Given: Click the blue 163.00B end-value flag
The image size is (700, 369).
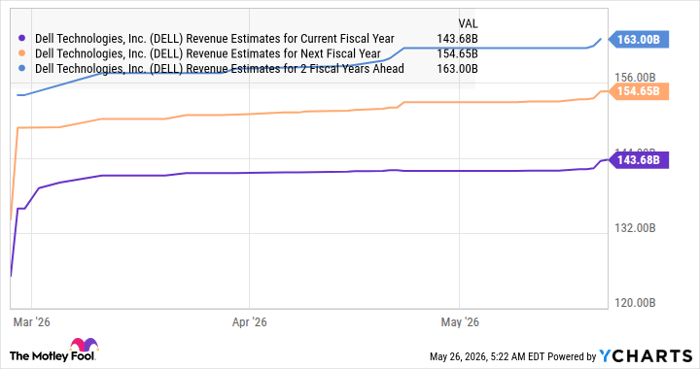Looking at the screenshot, I should 639,39.
